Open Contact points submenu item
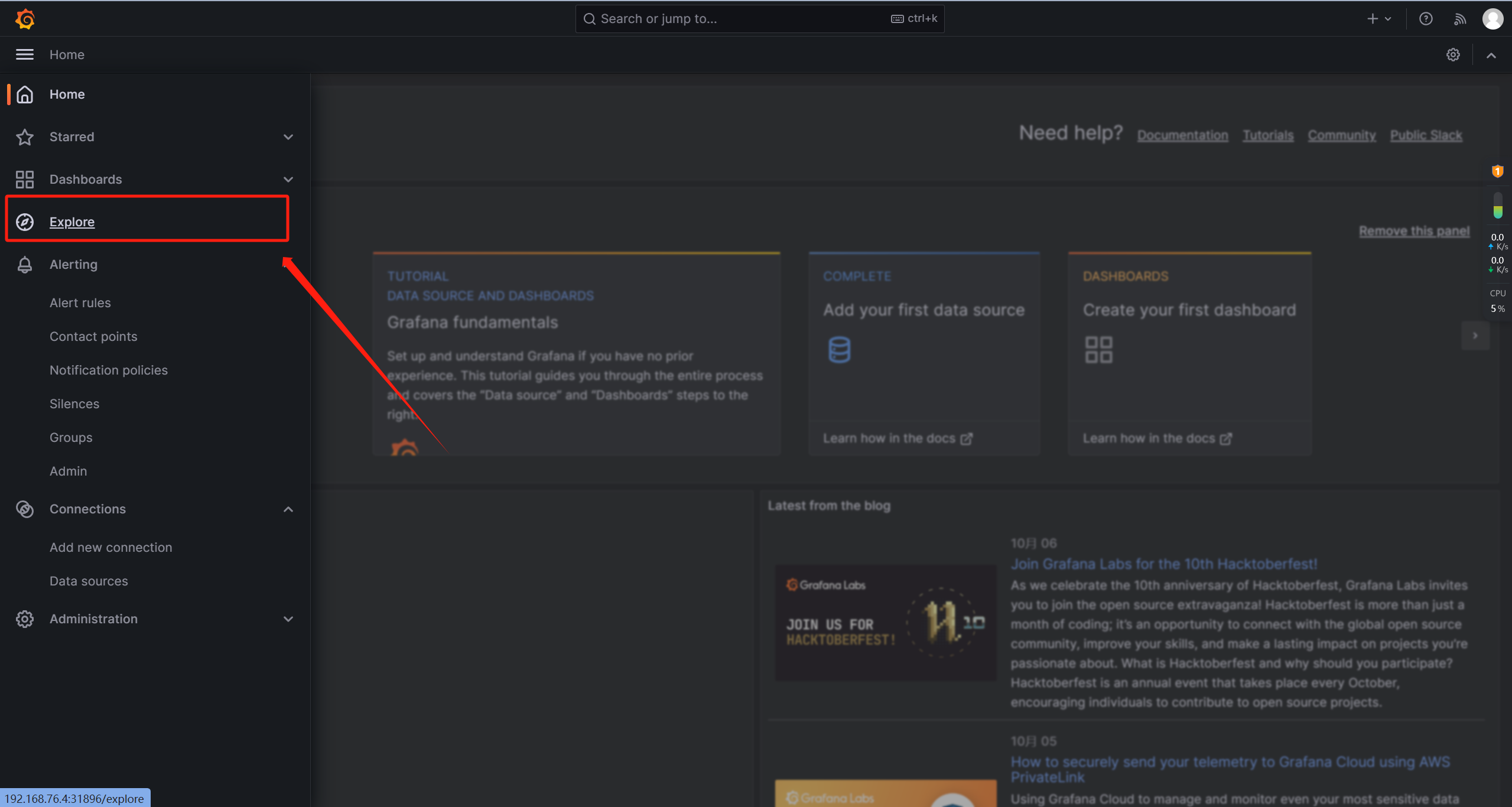The image size is (1512, 807). click(x=93, y=337)
